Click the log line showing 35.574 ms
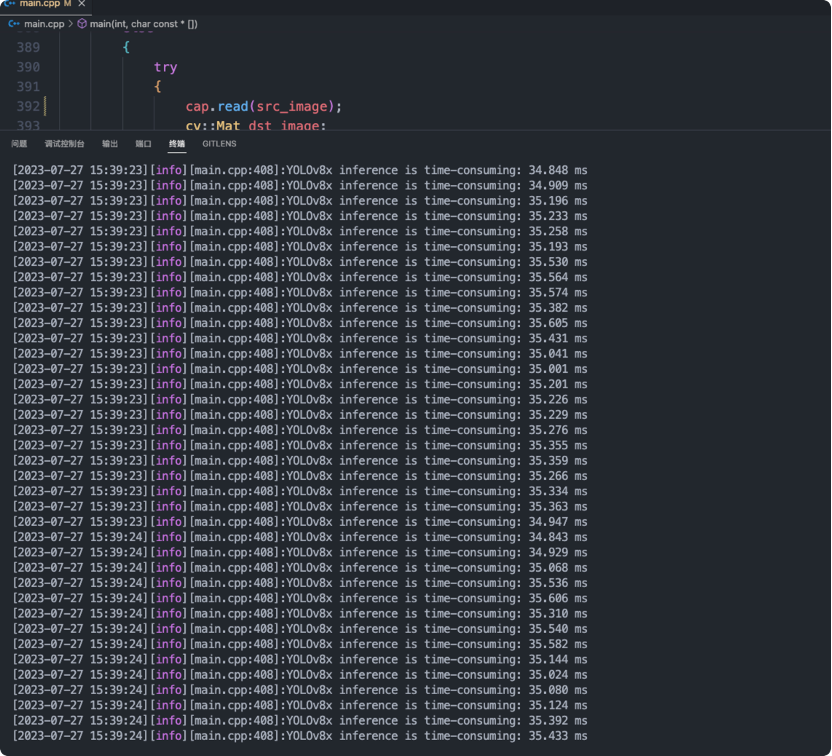 [300, 293]
